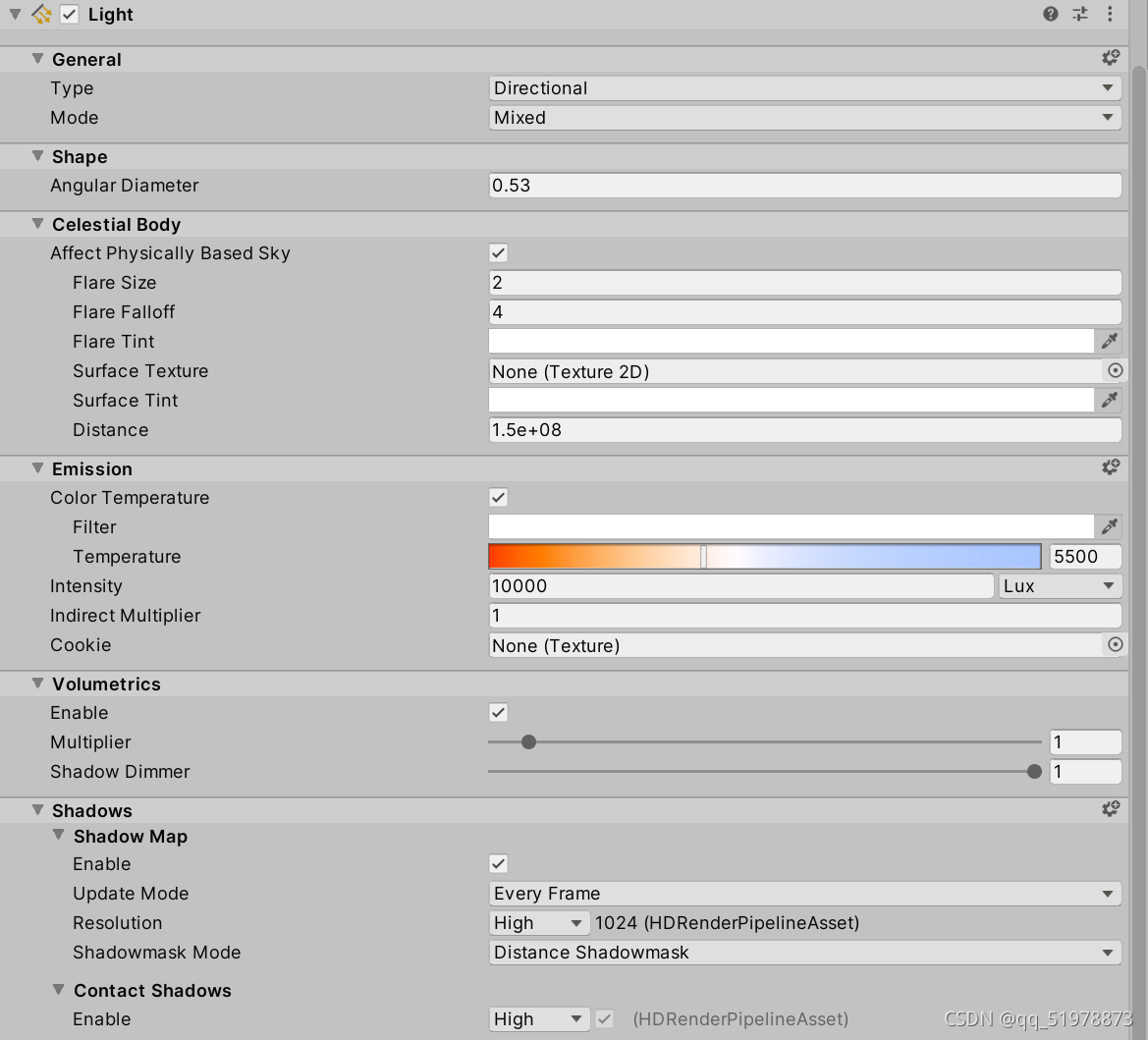Collapse the Emission section

click(37, 468)
